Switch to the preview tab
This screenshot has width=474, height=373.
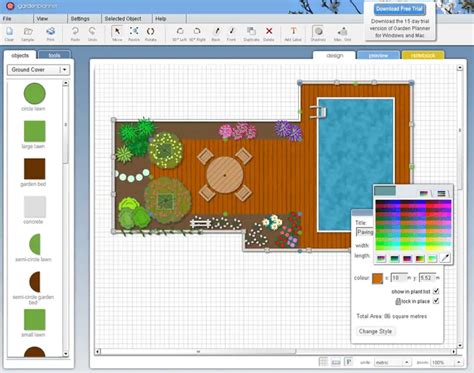pyautogui.click(x=378, y=55)
